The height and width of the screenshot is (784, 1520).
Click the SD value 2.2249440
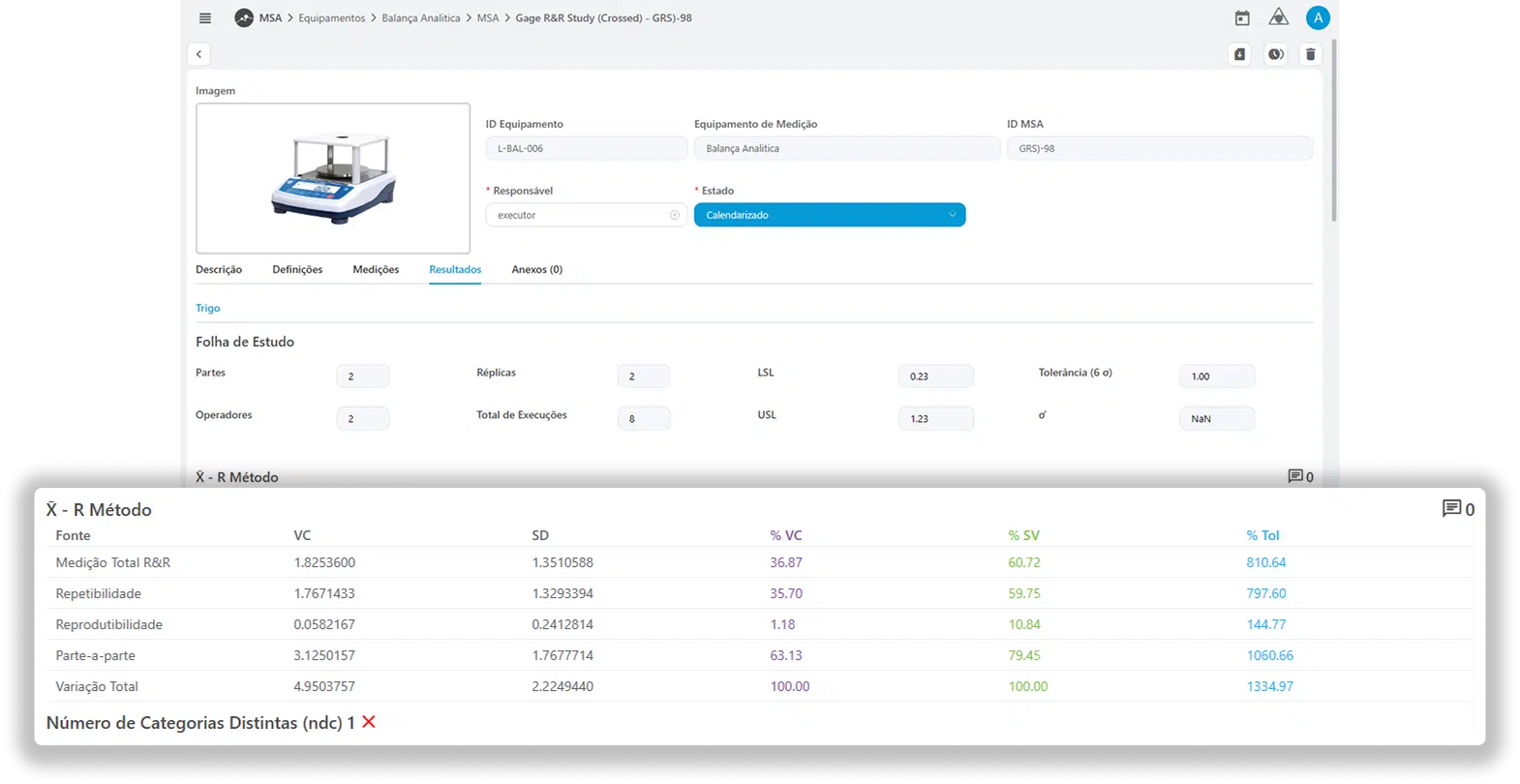point(562,686)
